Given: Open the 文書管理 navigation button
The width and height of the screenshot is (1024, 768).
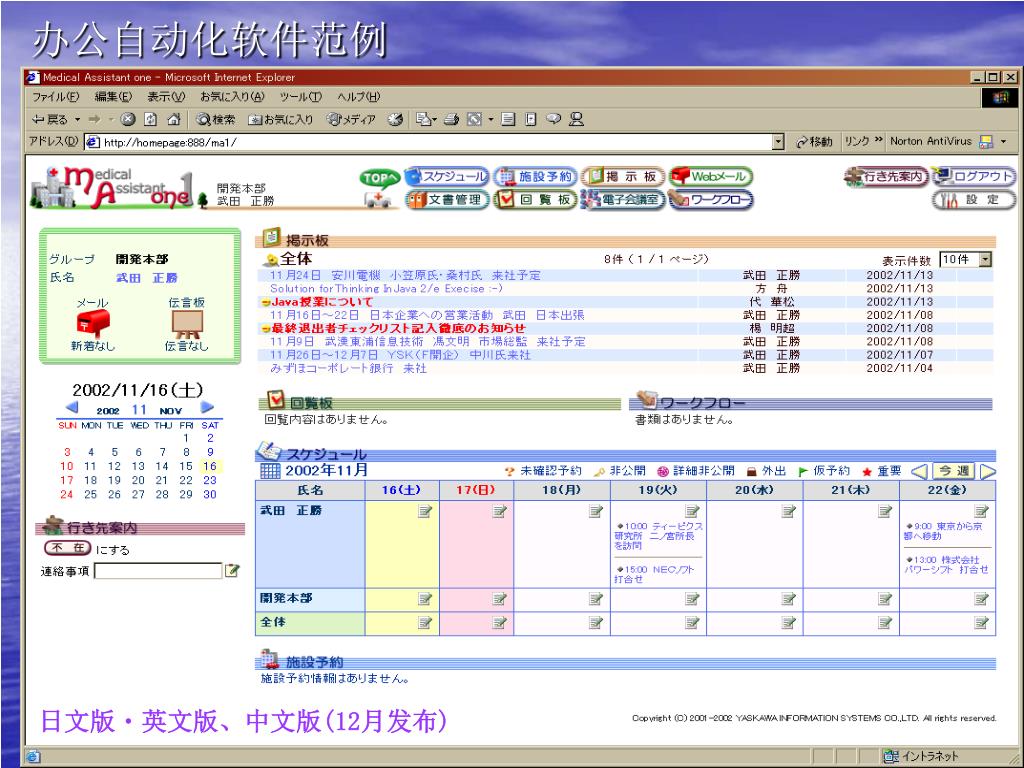Looking at the screenshot, I should 447,200.
